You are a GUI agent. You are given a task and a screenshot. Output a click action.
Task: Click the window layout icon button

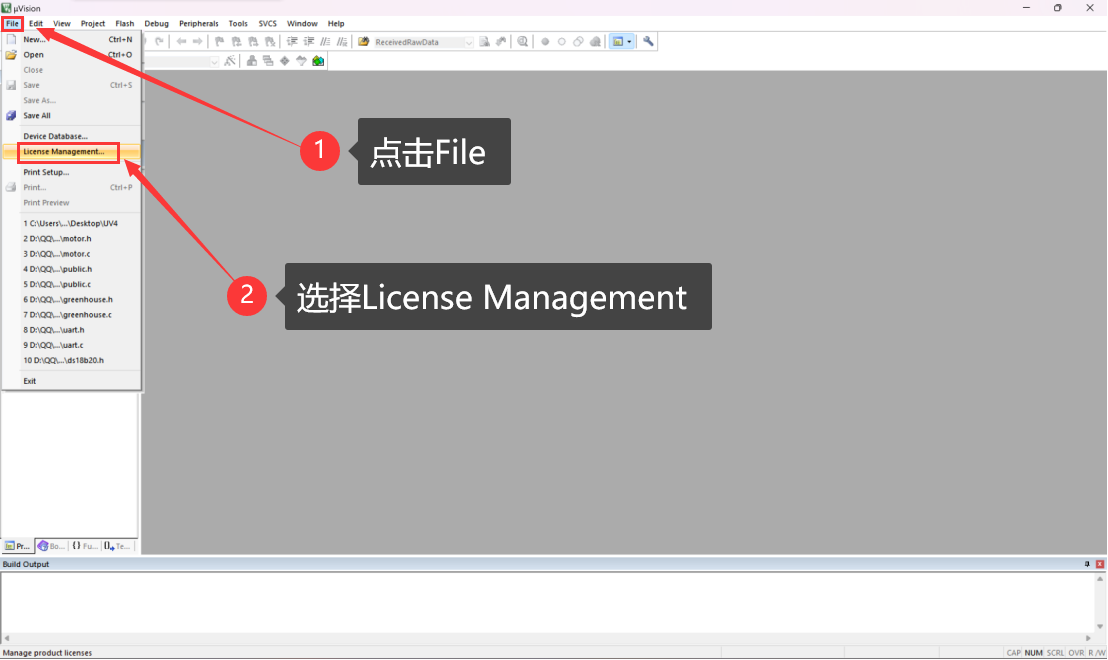click(x=618, y=42)
